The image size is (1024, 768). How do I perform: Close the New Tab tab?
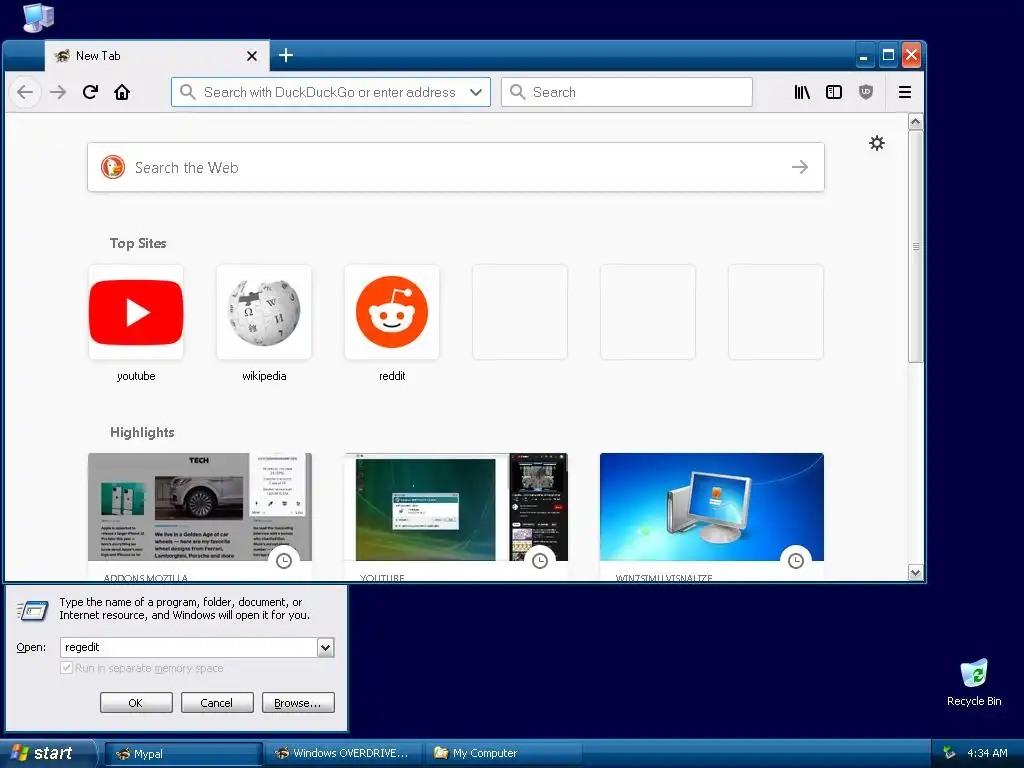[251, 56]
